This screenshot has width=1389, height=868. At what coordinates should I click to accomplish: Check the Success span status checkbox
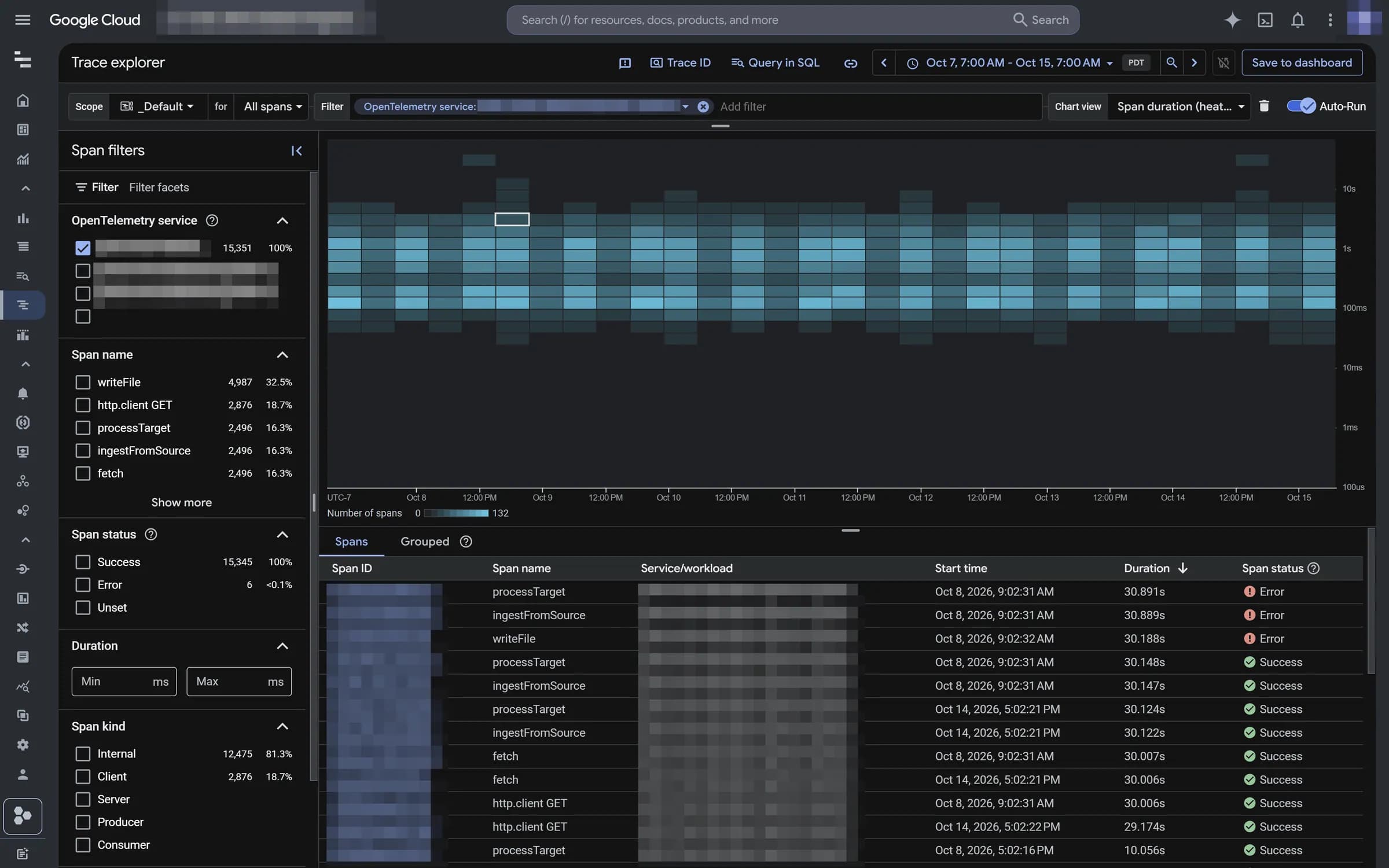point(83,562)
